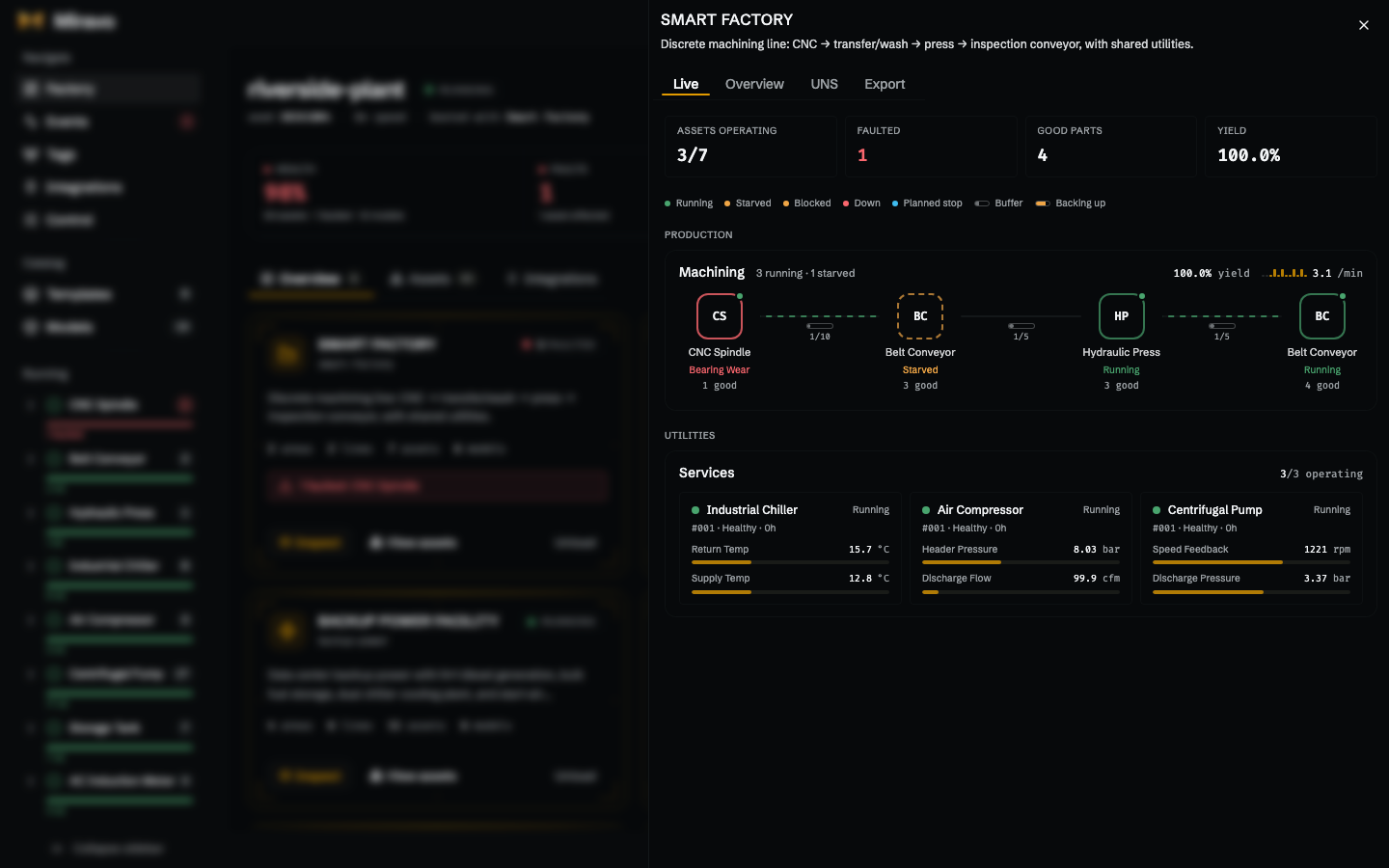Screen dimensions: 1389x868
Task: Click the Down legend entry
Action: click(x=861, y=203)
